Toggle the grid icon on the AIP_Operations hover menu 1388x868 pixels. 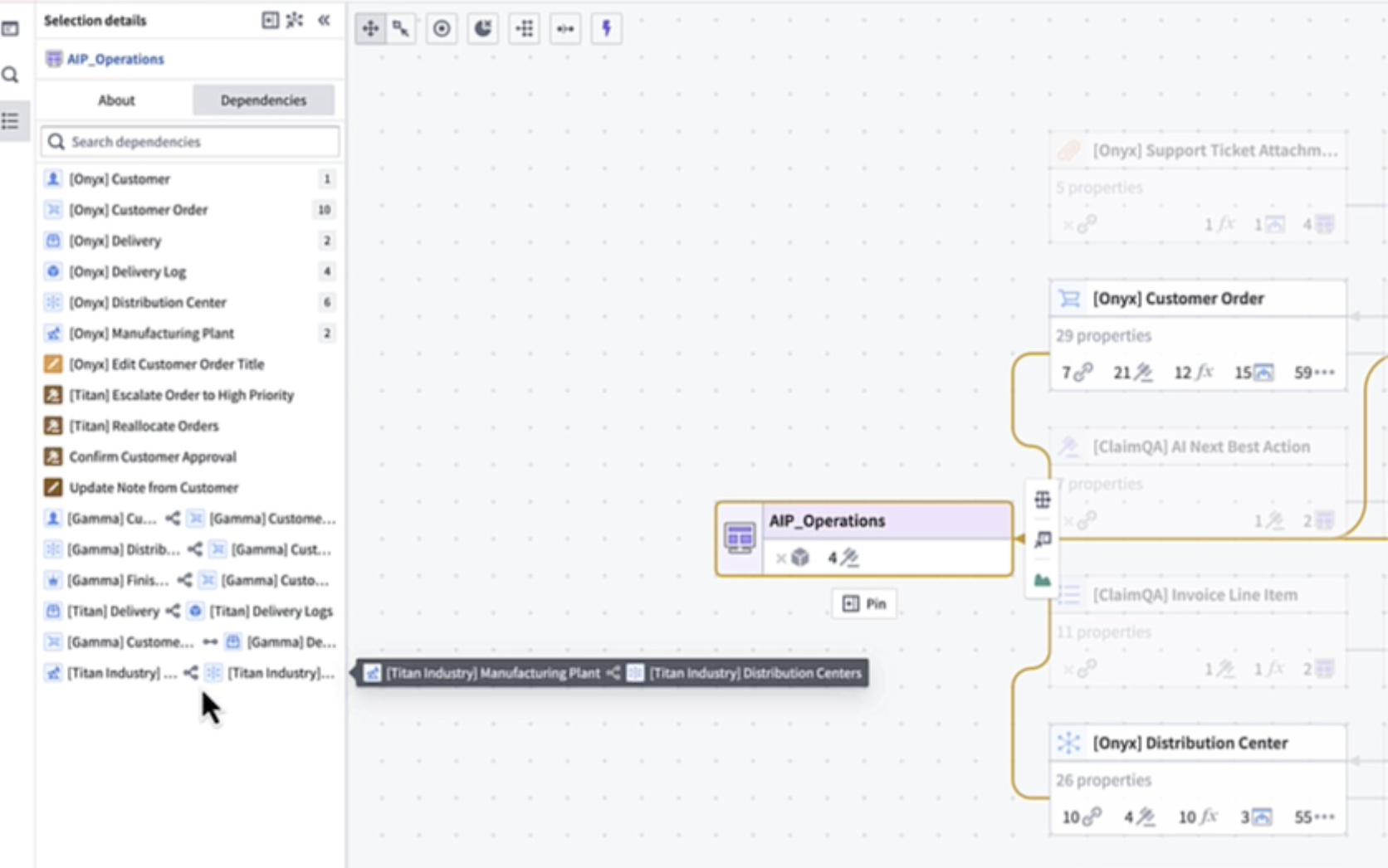[x=1041, y=500]
